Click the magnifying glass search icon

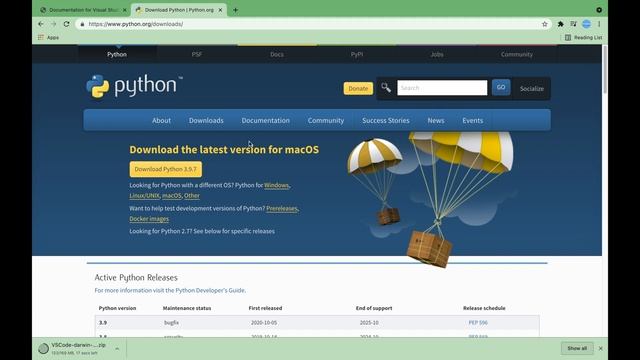pos(386,88)
